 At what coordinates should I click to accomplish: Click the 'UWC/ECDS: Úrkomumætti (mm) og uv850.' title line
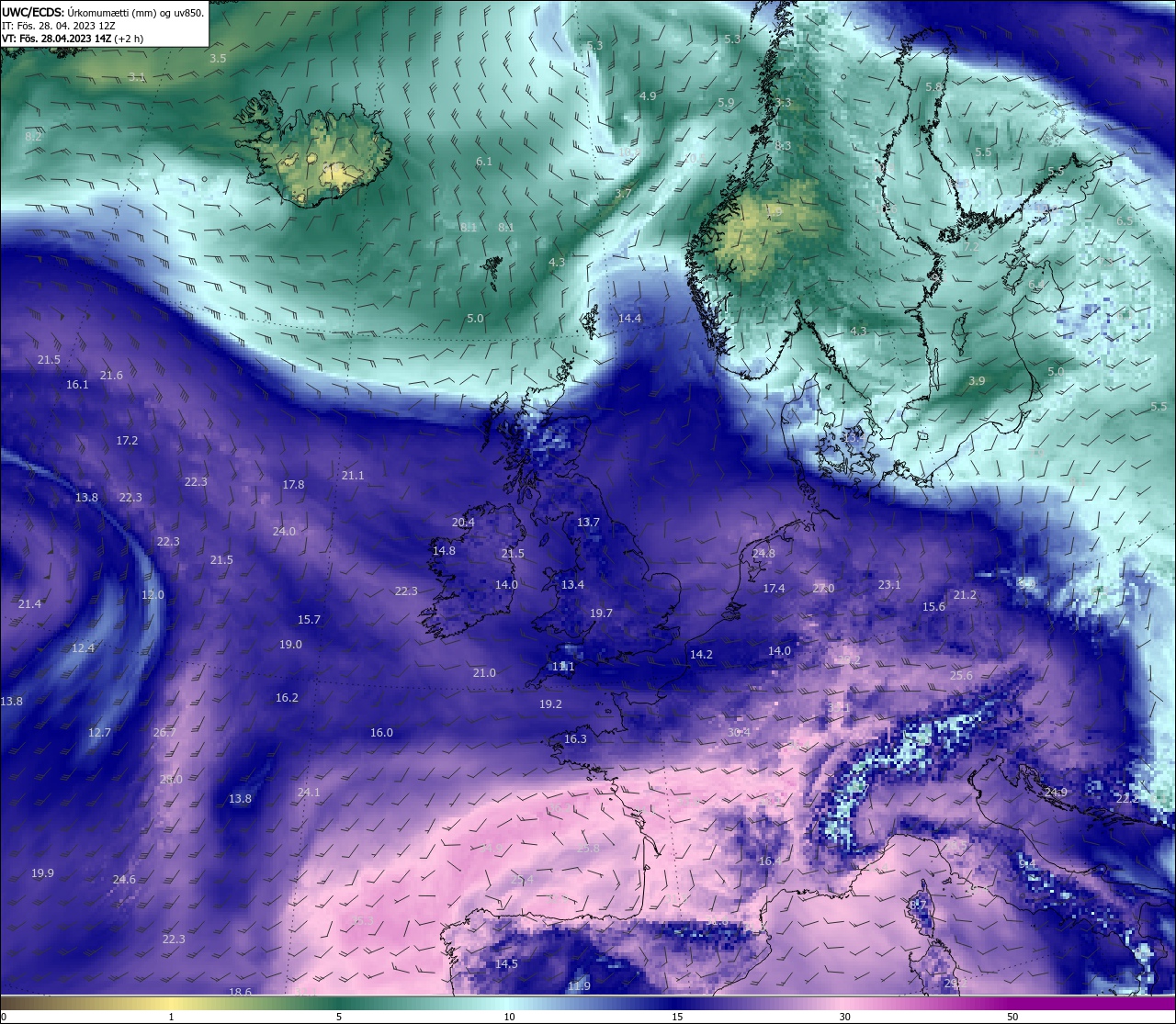pos(103,13)
